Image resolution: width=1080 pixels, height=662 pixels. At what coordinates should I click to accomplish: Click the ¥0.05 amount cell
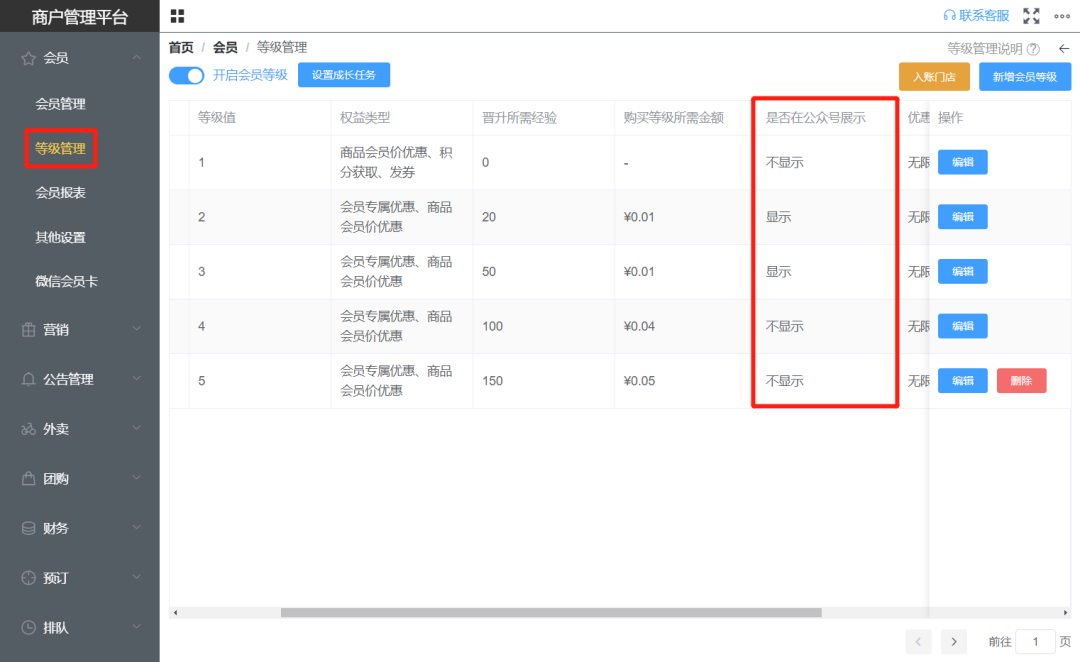pos(639,381)
